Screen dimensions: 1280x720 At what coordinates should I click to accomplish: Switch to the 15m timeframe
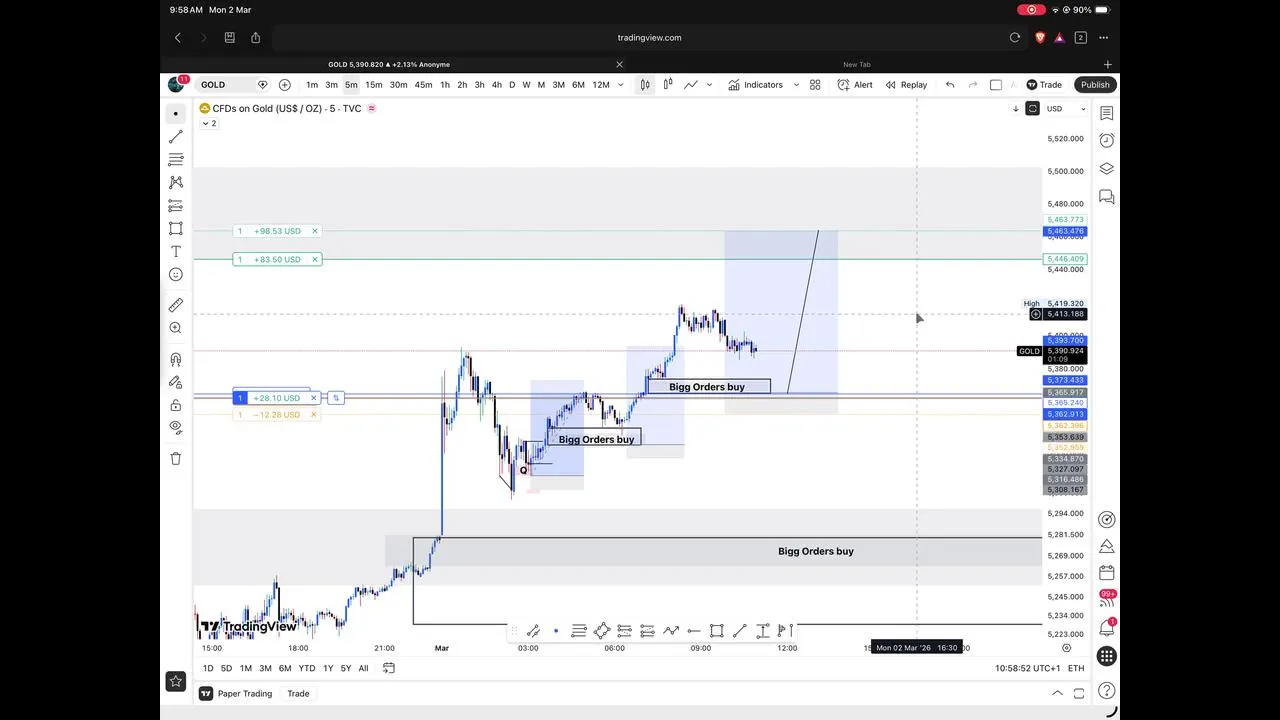(374, 85)
